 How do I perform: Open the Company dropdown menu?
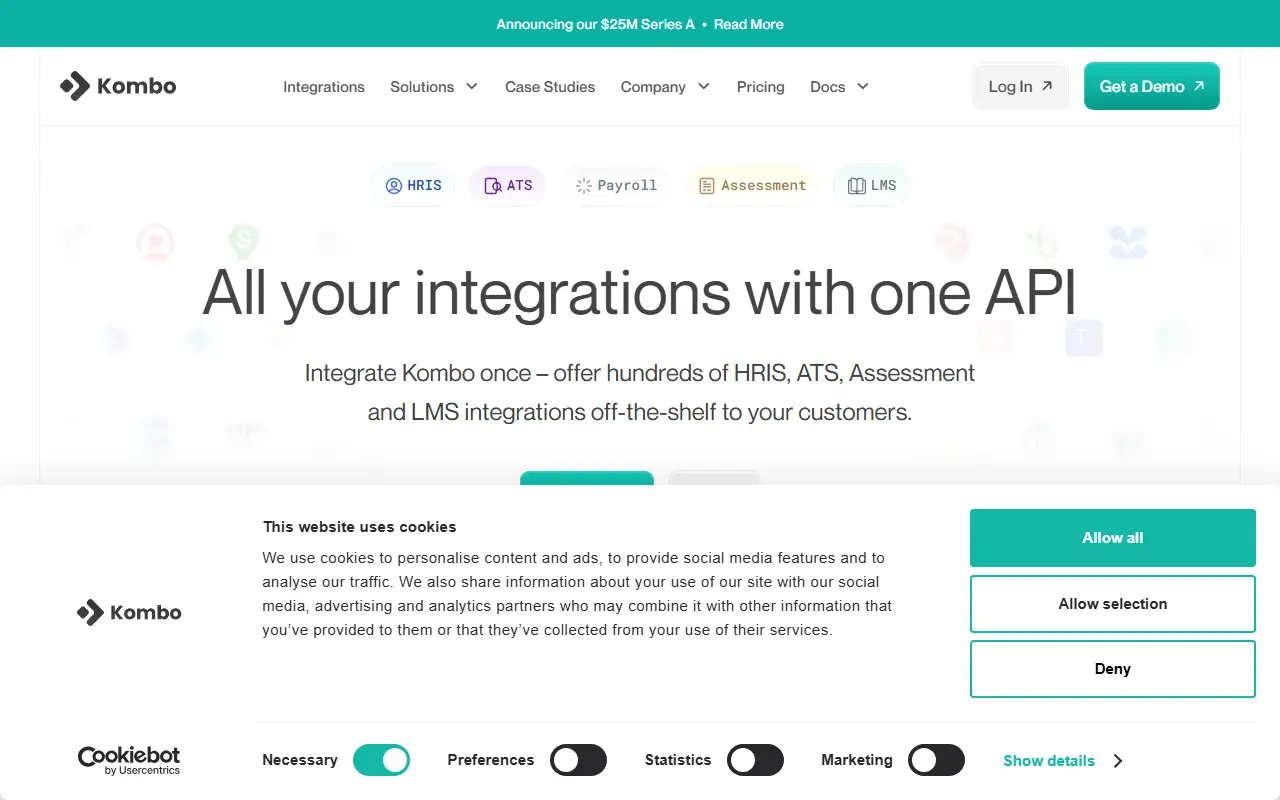pos(665,87)
